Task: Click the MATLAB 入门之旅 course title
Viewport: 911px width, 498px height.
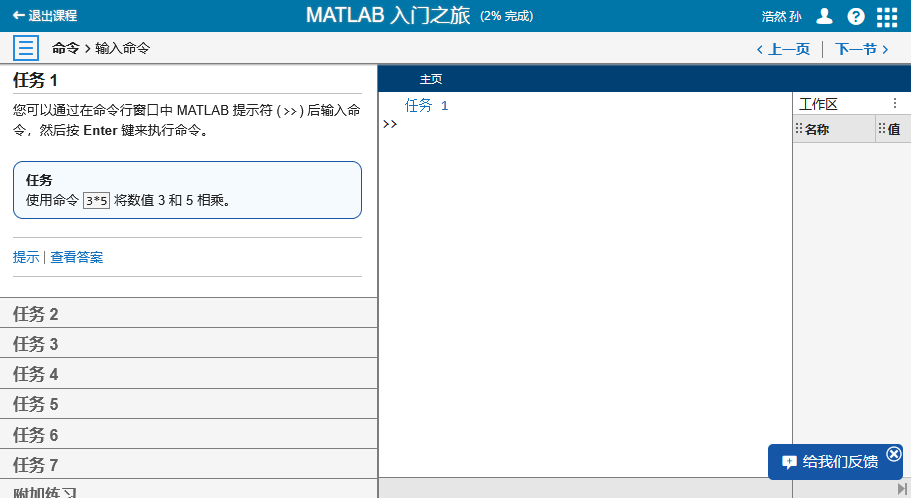Action: [388, 16]
